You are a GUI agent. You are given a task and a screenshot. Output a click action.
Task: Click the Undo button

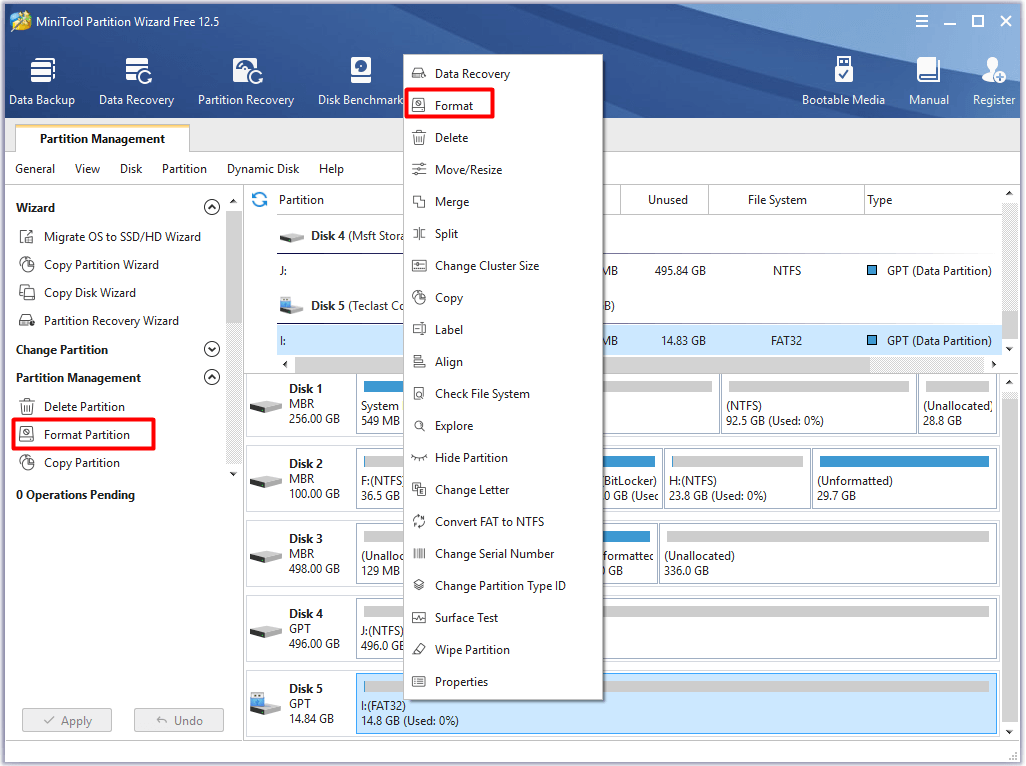pyautogui.click(x=179, y=721)
